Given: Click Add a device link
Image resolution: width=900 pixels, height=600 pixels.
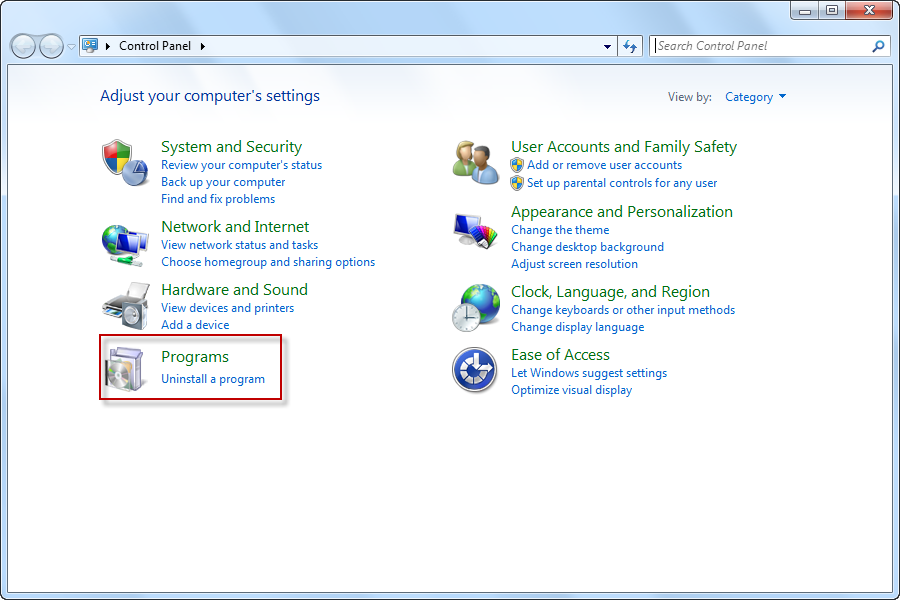Looking at the screenshot, I should [195, 325].
